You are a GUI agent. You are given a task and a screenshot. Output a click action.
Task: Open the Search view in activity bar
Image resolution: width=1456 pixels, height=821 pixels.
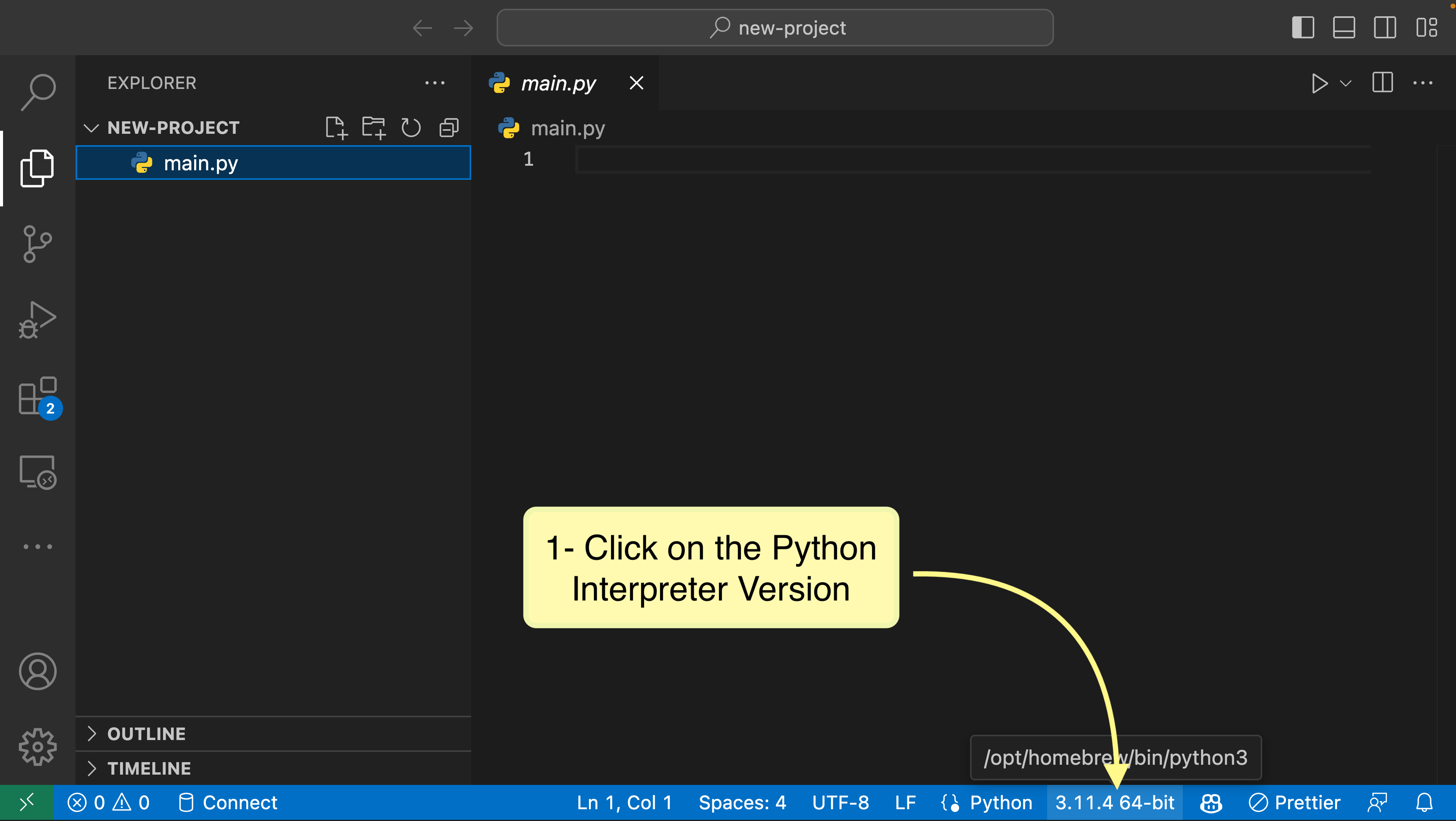point(38,92)
